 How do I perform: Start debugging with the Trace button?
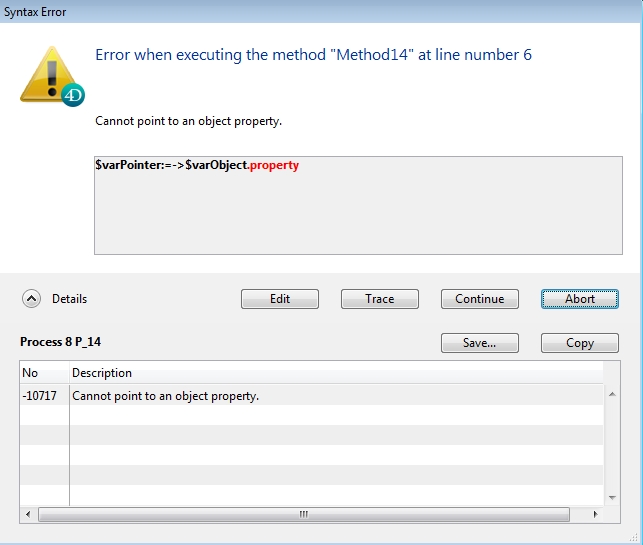point(379,299)
